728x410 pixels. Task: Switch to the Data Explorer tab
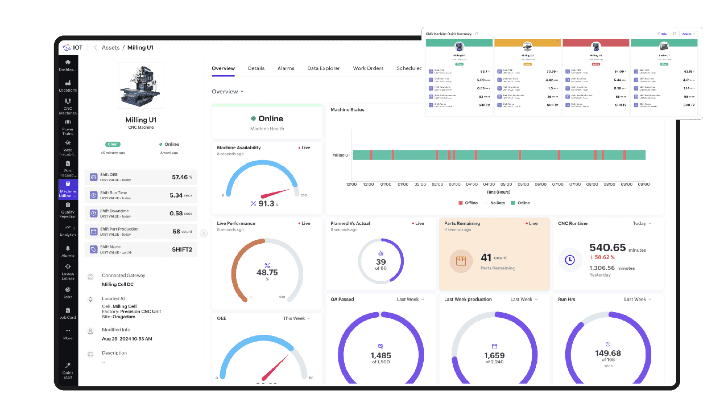point(324,68)
